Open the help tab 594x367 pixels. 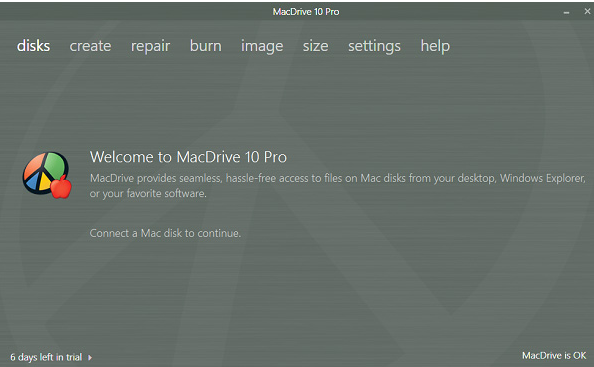[435, 47]
